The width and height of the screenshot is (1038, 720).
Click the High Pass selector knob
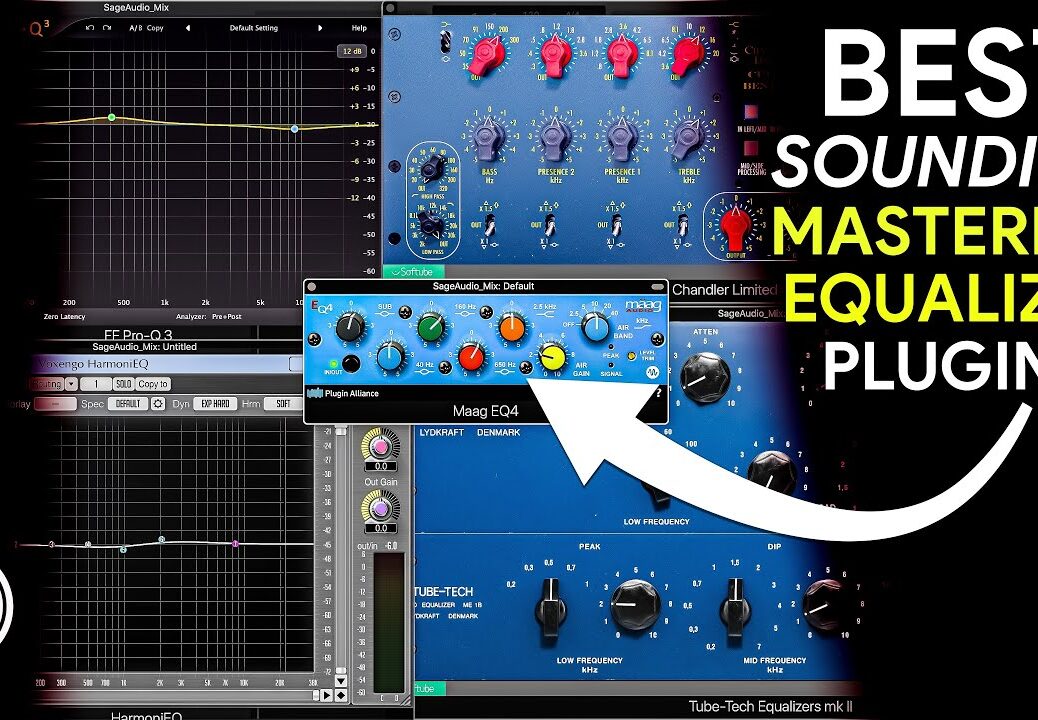[432, 169]
